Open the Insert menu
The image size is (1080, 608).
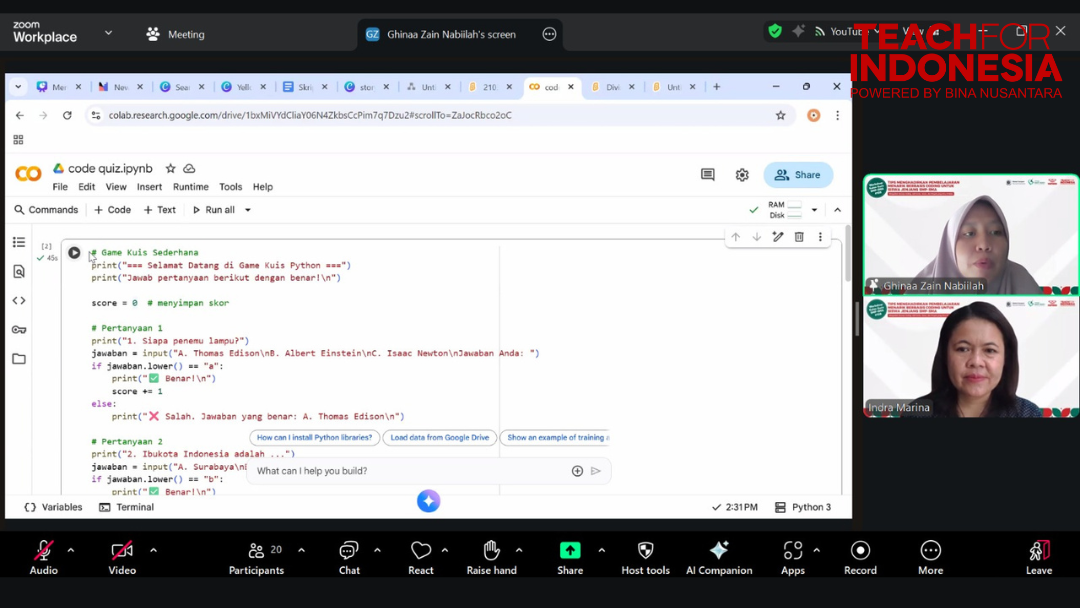click(x=149, y=187)
